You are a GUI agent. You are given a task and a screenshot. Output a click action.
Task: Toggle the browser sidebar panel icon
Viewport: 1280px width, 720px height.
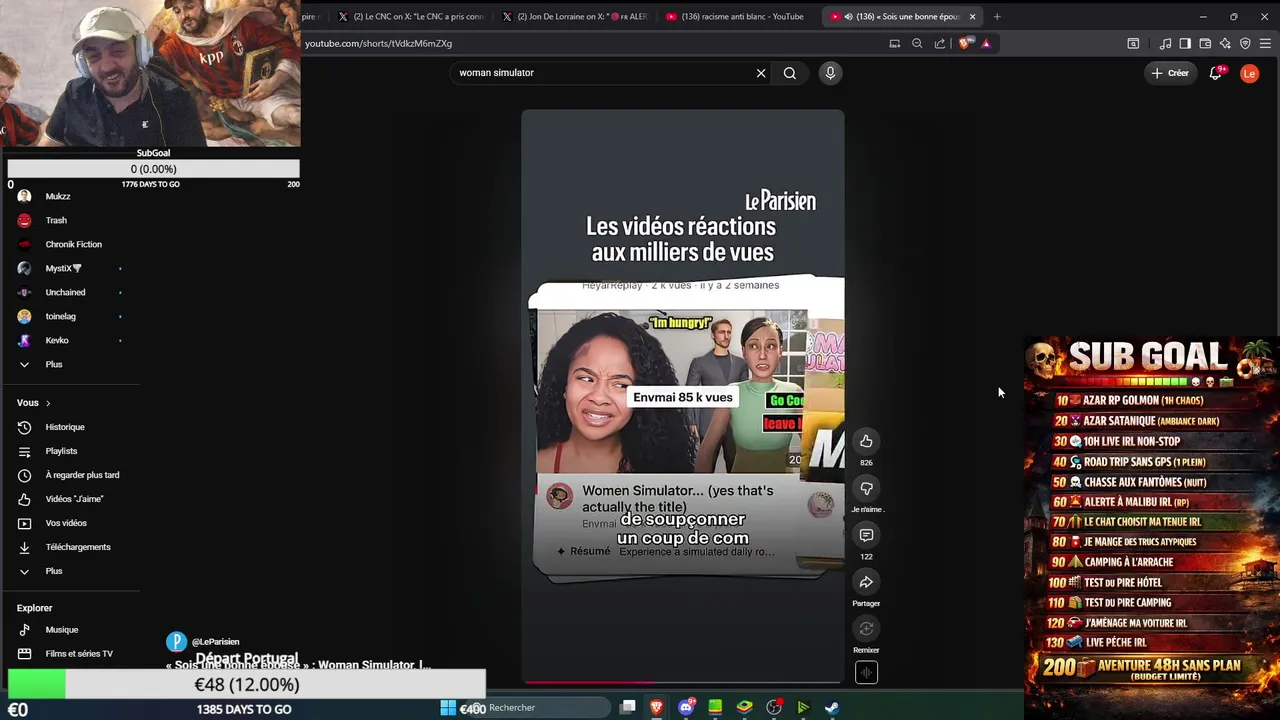coord(1185,43)
